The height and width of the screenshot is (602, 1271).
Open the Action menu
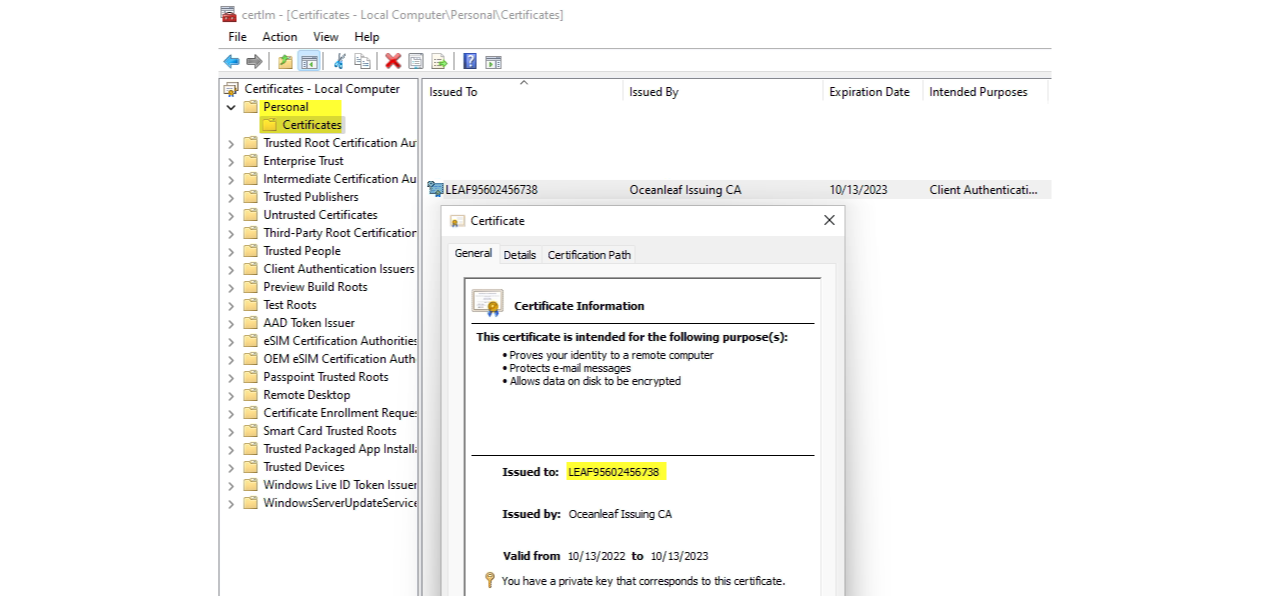tap(279, 36)
